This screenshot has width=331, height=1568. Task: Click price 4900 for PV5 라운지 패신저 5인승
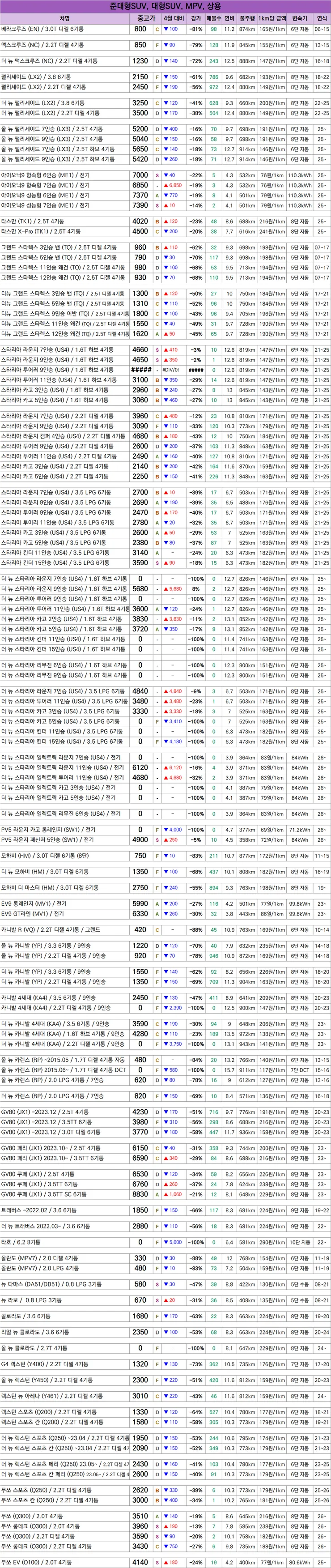click(x=140, y=839)
